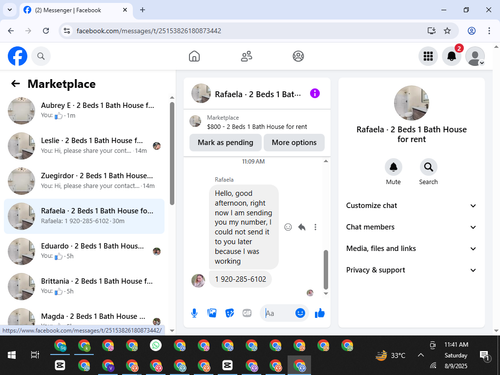Image resolution: width=500 pixels, height=375 pixels.
Task: Open site information icon in address bar
Action: coord(67,31)
